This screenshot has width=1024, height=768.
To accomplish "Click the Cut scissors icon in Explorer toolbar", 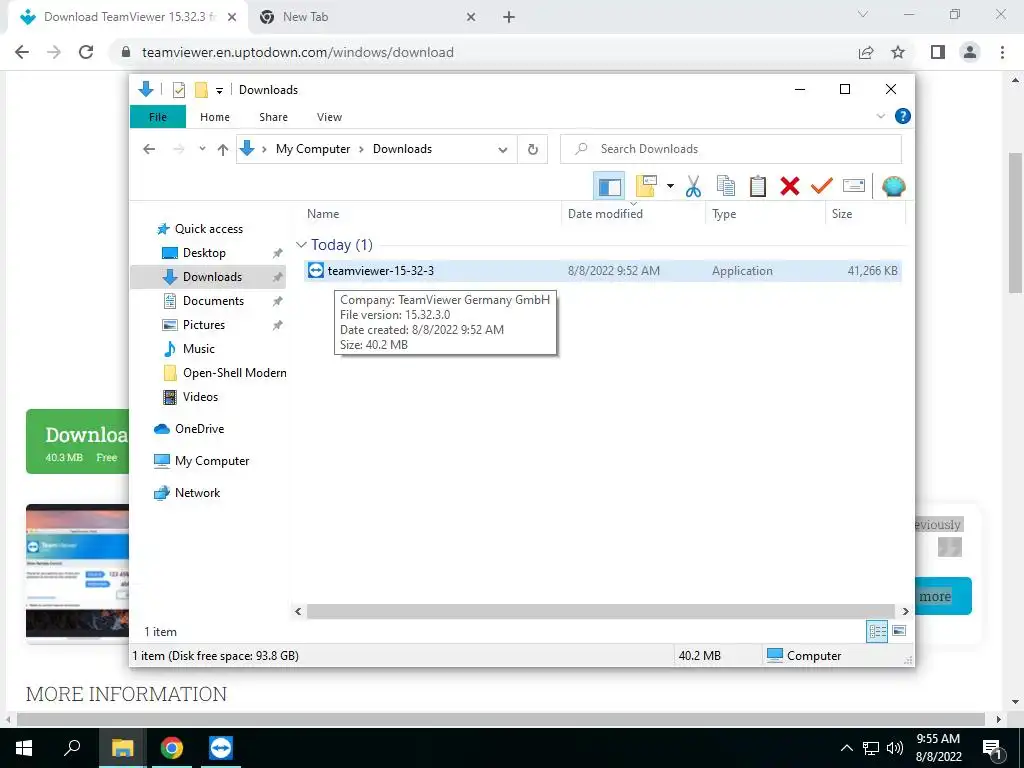I will [693, 187].
